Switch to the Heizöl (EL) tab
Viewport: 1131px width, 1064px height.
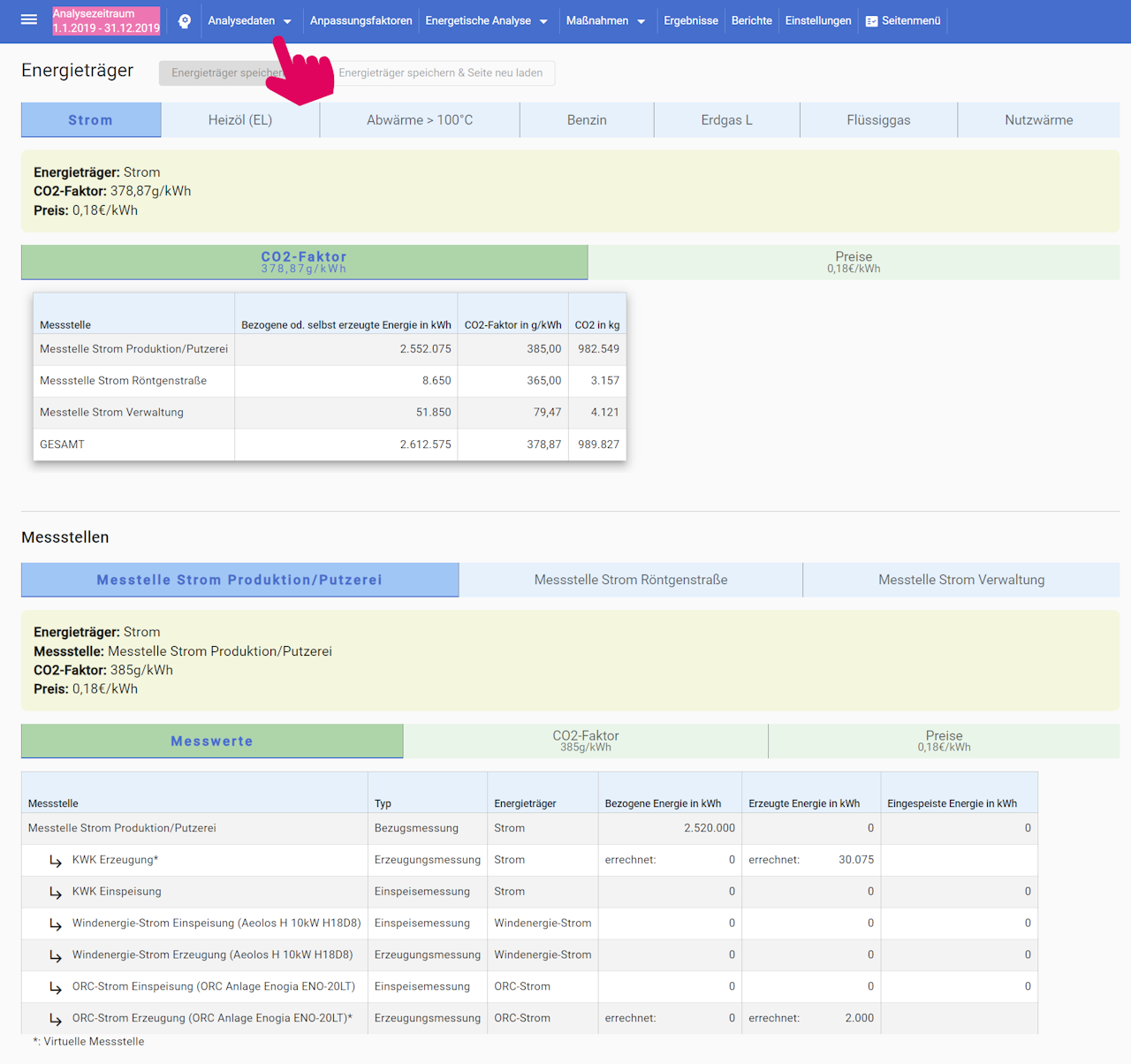coord(240,120)
